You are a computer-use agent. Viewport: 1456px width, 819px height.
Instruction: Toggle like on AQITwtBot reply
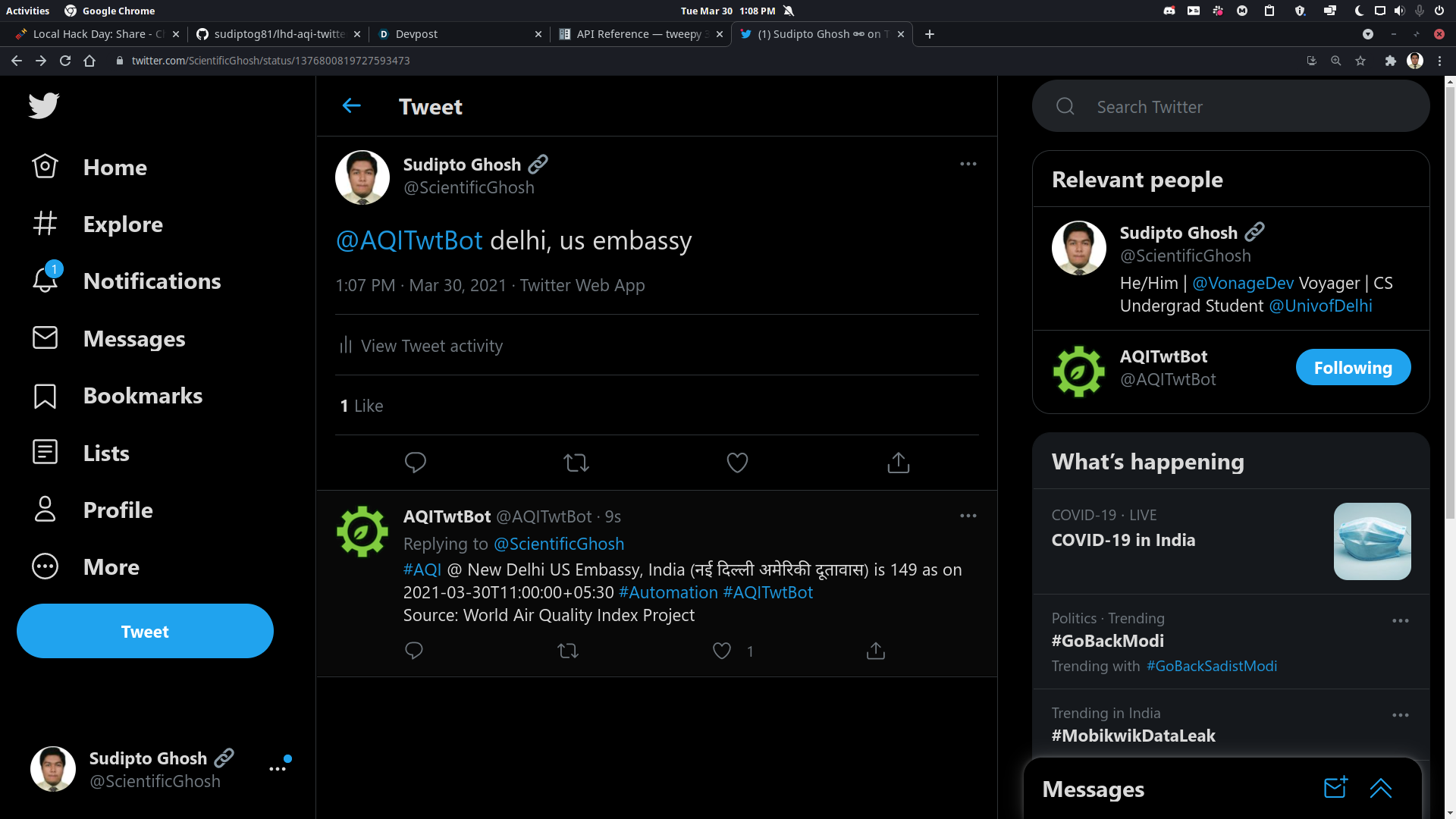[722, 651]
